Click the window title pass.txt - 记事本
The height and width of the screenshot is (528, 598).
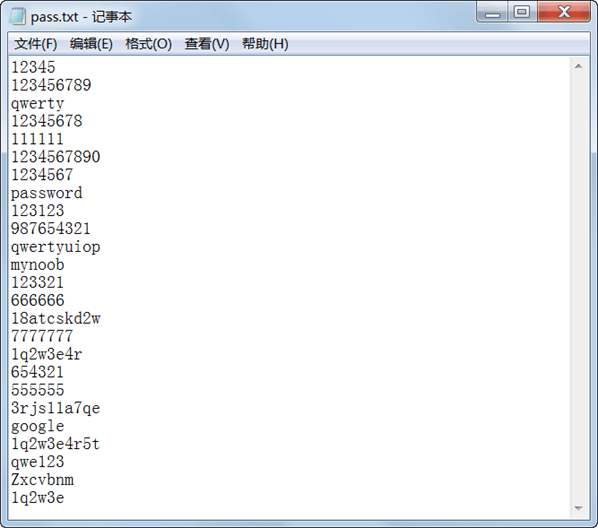click(81, 17)
